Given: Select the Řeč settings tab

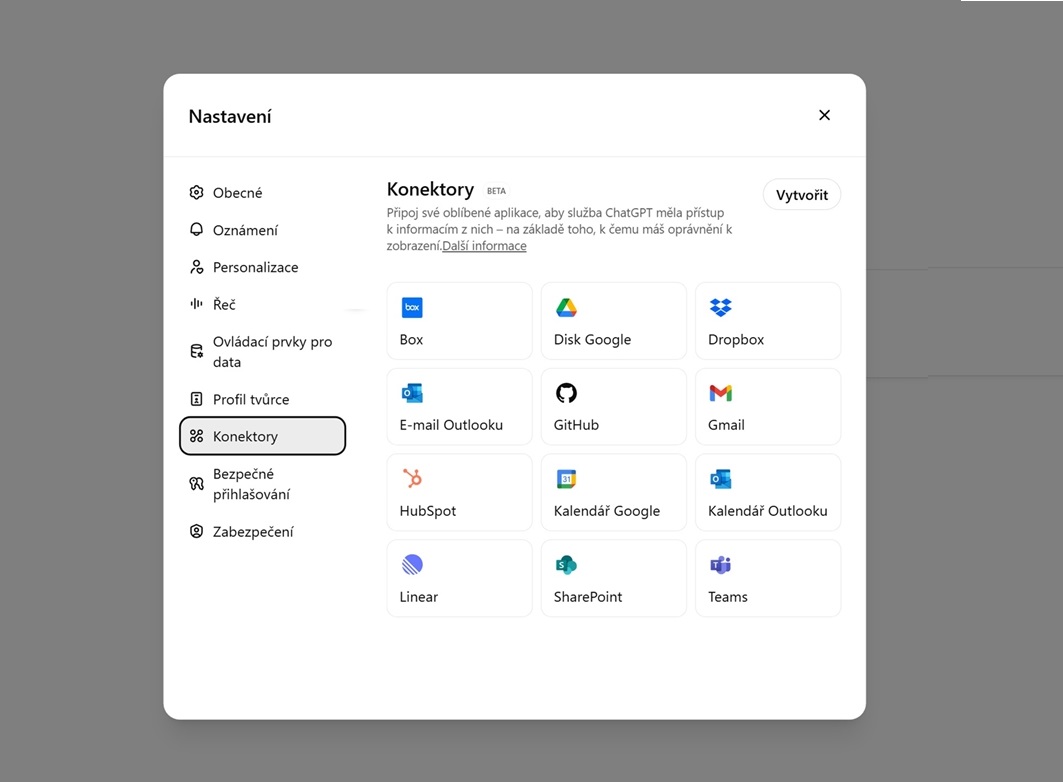Looking at the screenshot, I should pyautogui.click(x=262, y=304).
